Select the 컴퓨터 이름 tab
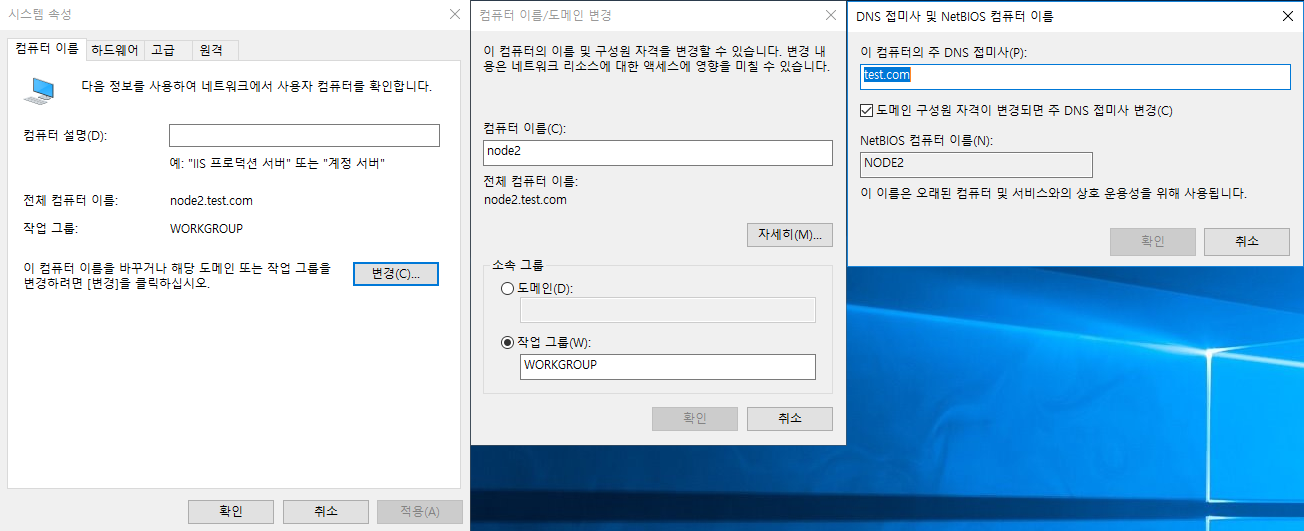 [x=48, y=48]
